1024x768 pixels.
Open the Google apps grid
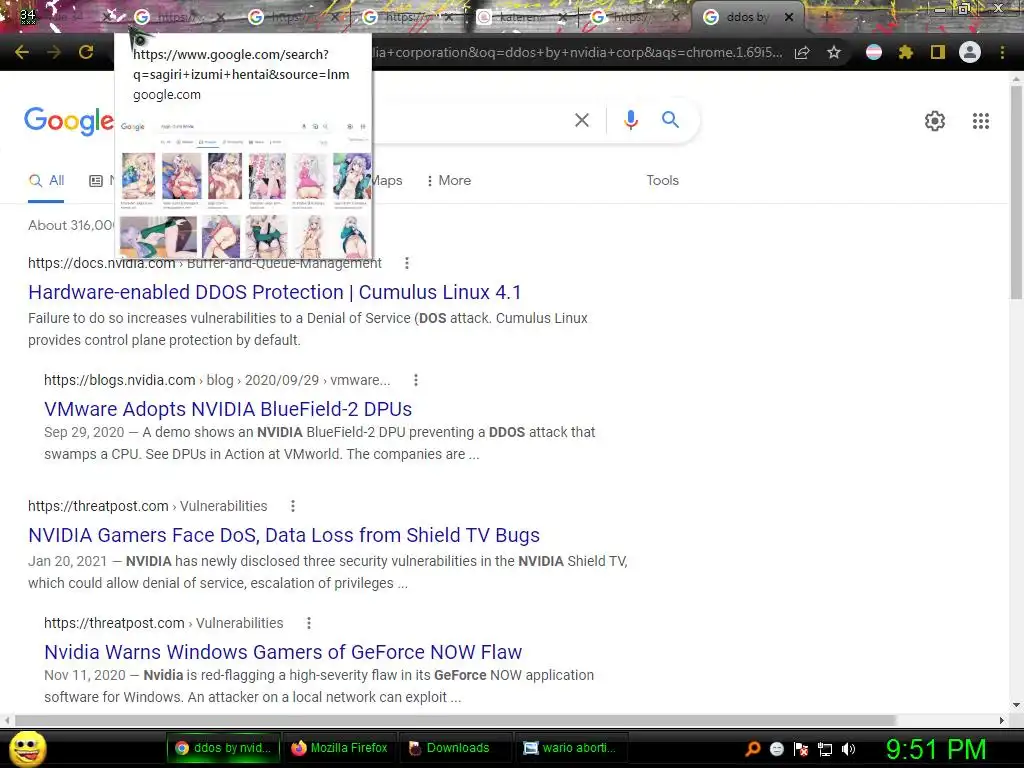980,121
